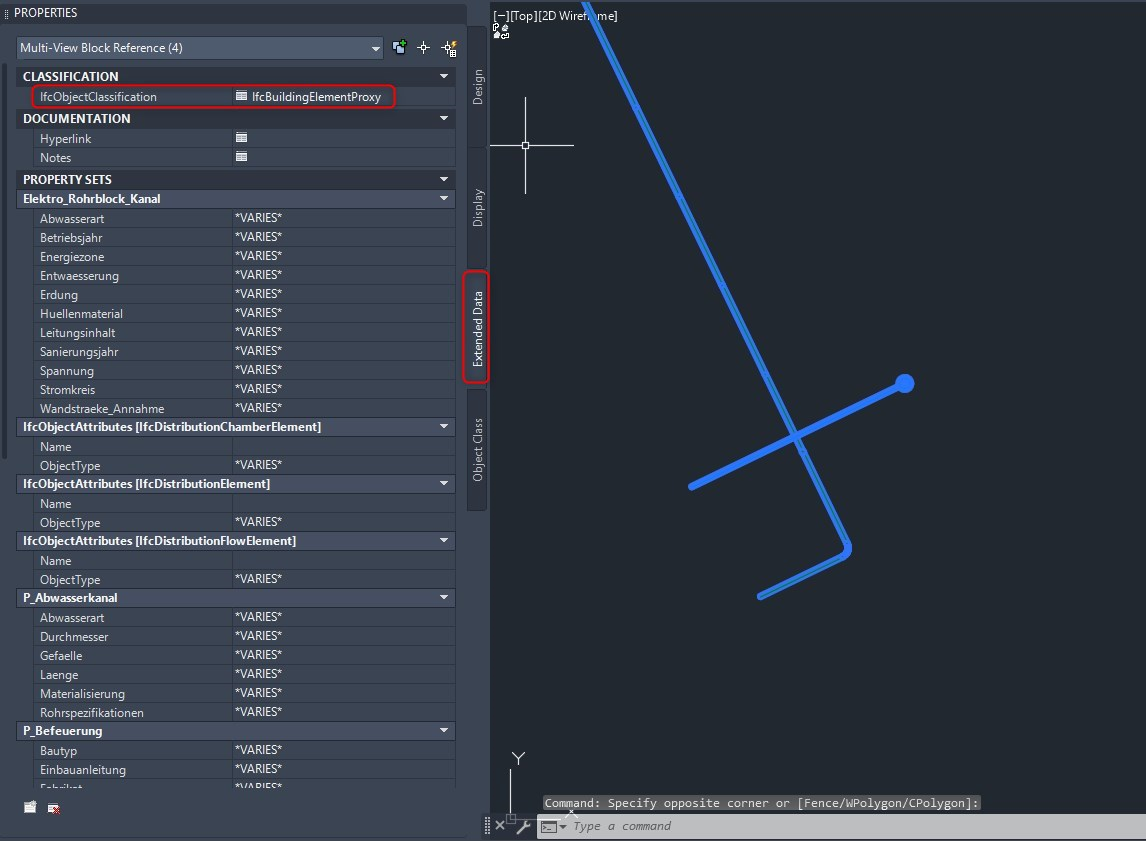Click the recent commands prompt icon
Image resolution: width=1146 pixels, height=841 pixels.
point(548,827)
